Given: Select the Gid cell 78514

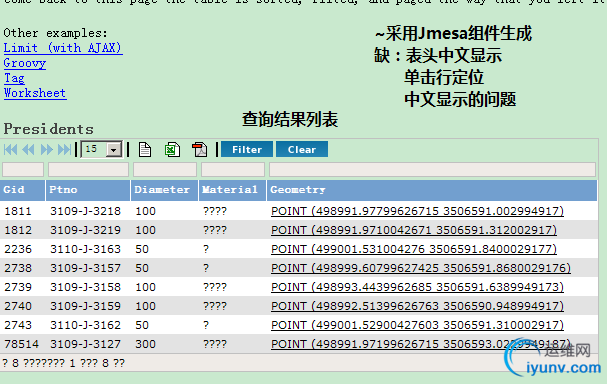Looking at the screenshot, I should tap(22, 344).
